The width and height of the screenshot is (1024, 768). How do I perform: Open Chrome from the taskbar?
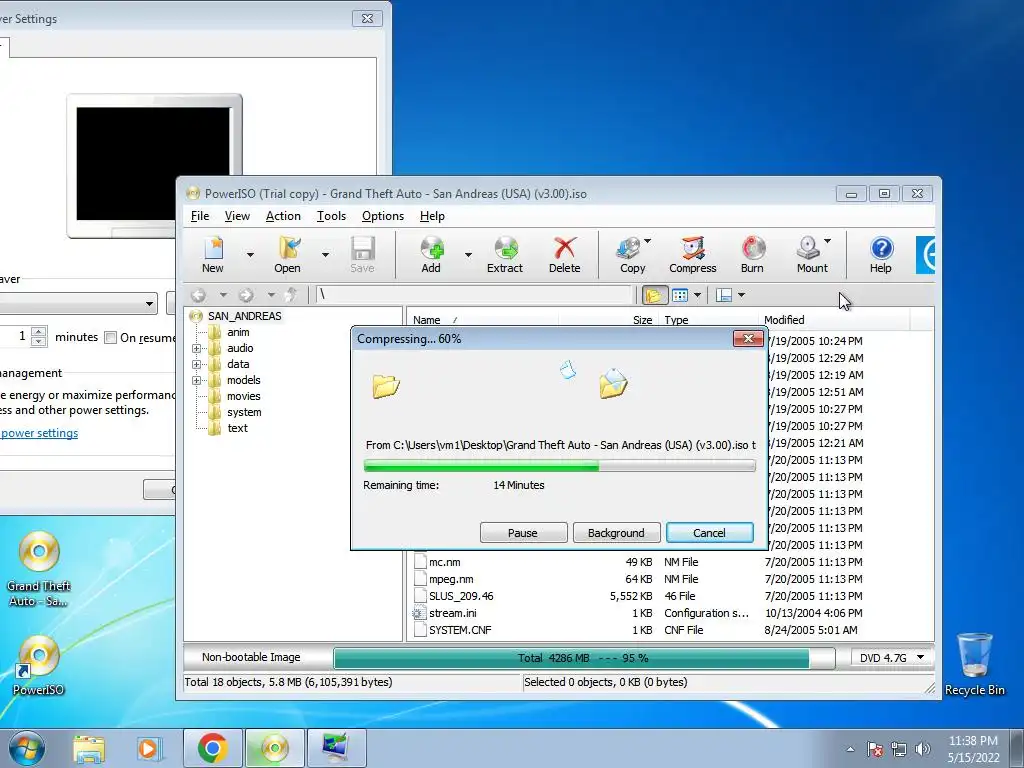click(x=212, y=748)
